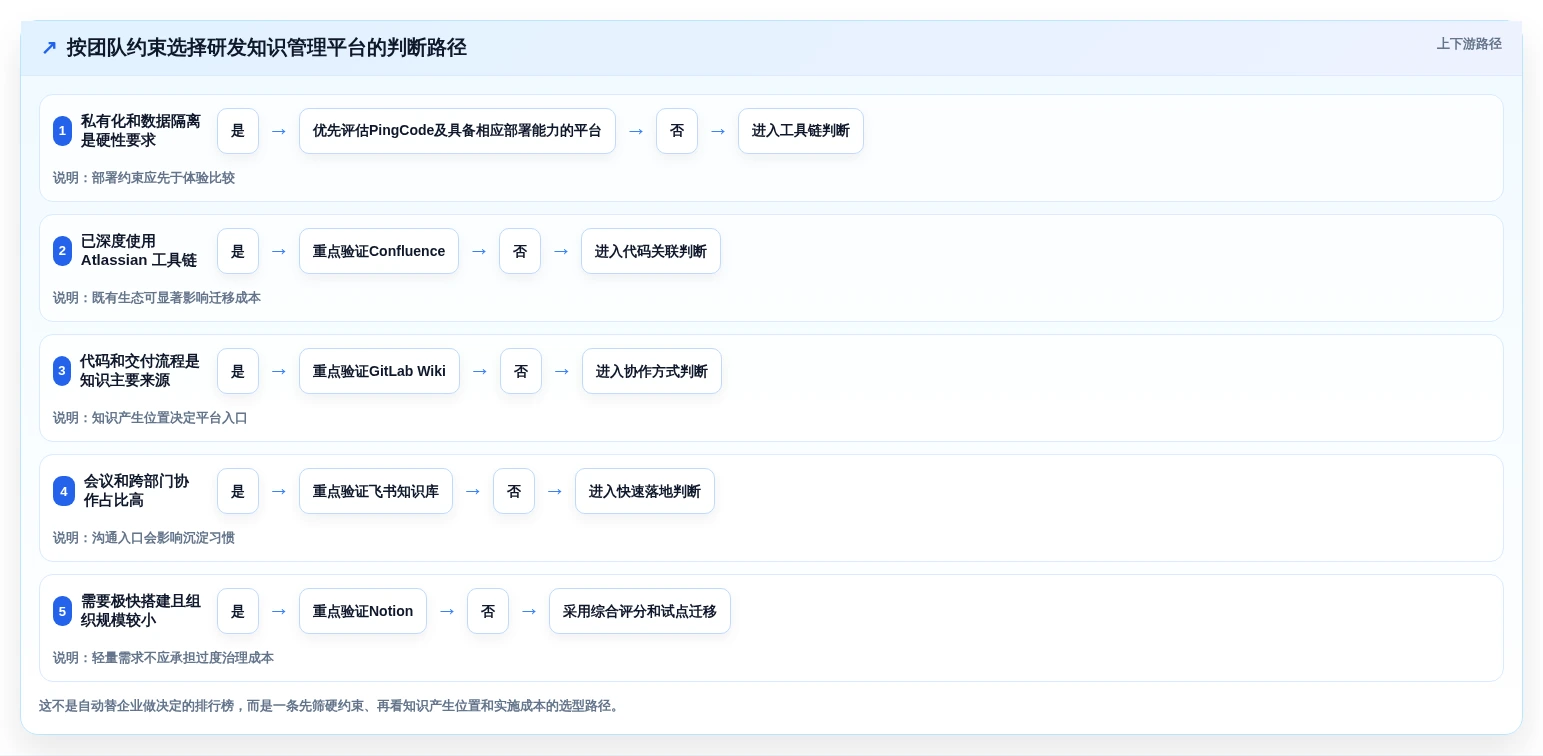Click the question 私有化和数据隔离是硬性要求
Screen dimensions: 1543x756
[x=141, y=131]
